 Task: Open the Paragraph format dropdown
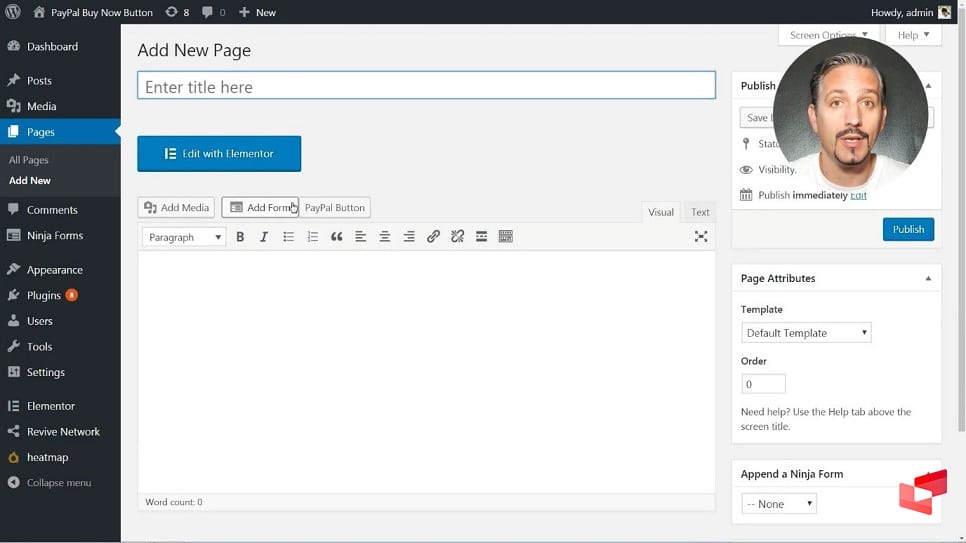coord(184,237)
